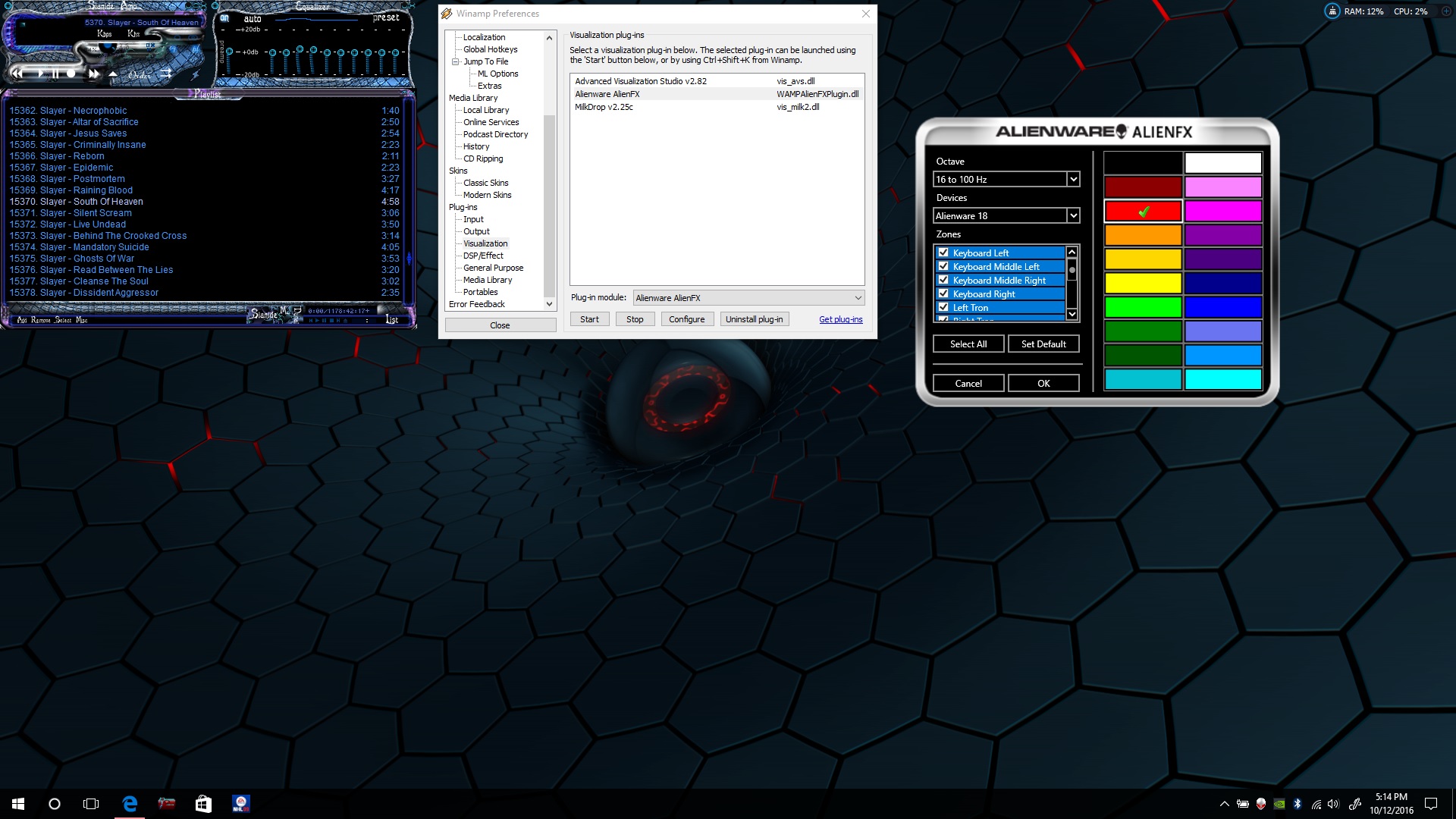
Task: Click the Start plug-in button
Action: coord(589,319)
